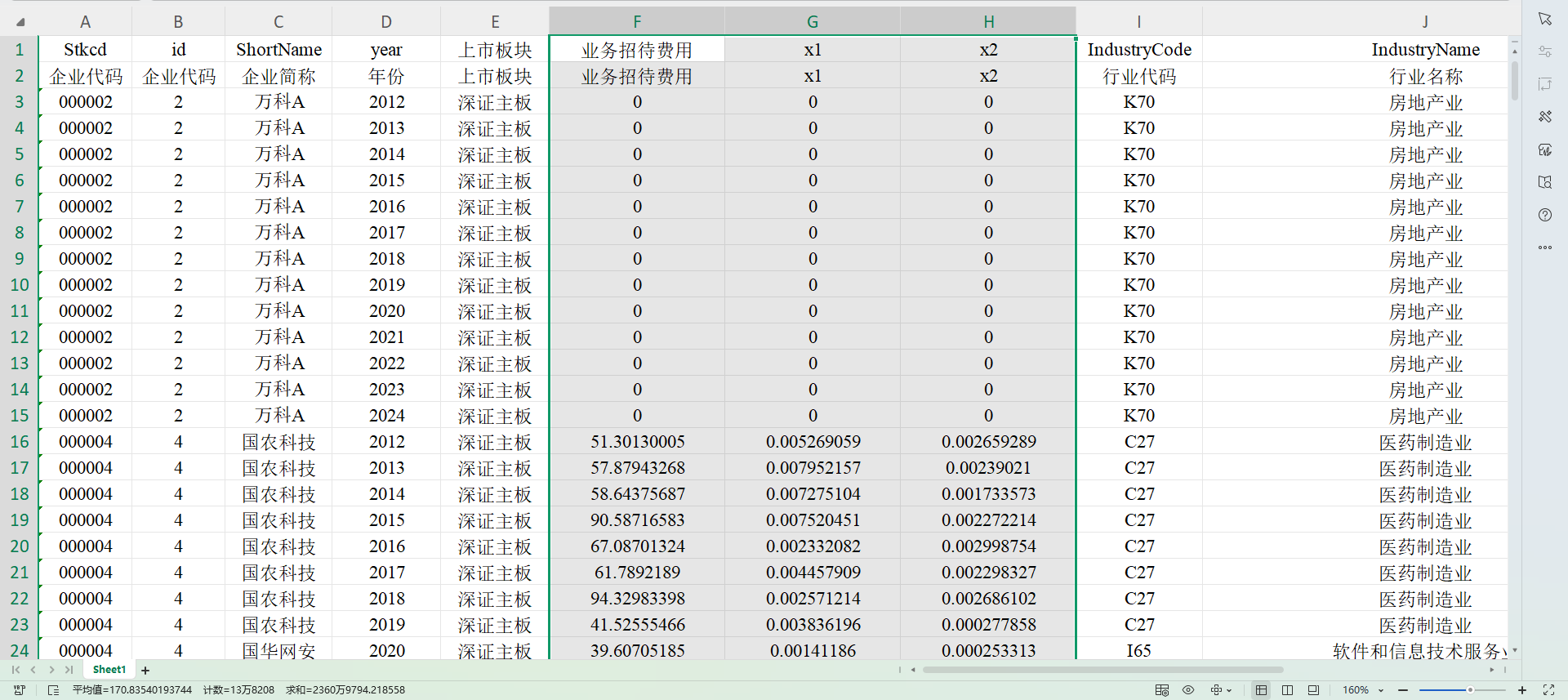Select cell with value 94.32983398
The width and height of the screenshot is (1568, 700).
[637, 599]
